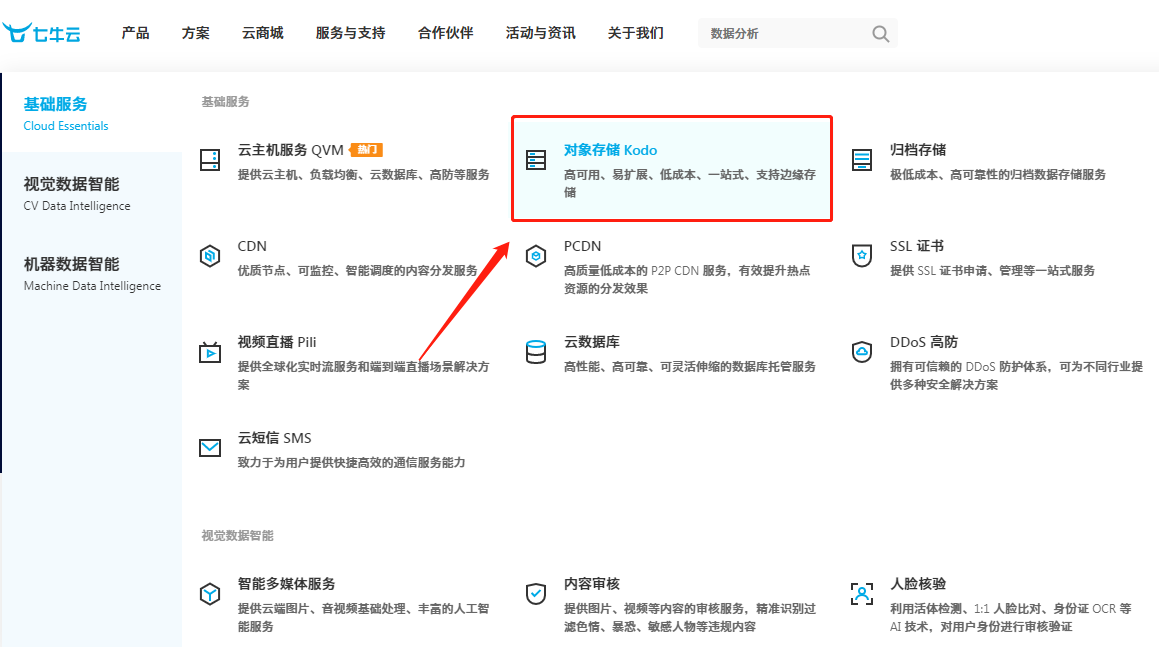Screen dimensions: 1159x647
Task: Select the 基础服务 Cloud Essentials tab
Action: coord(92,113)
